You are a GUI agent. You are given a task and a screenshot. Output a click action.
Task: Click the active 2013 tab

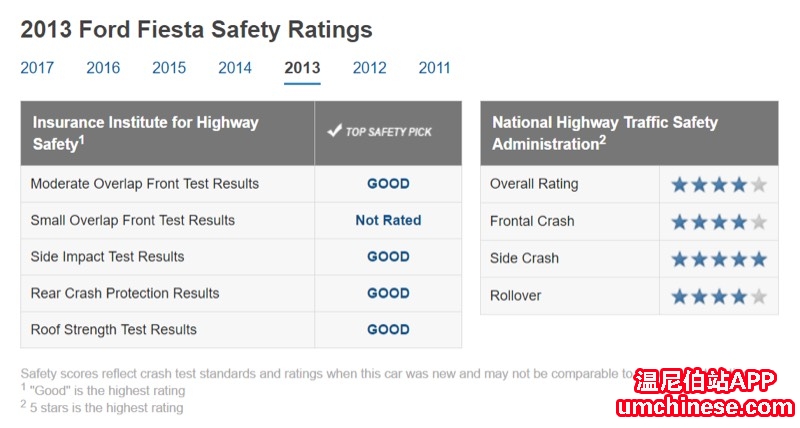coord(302,68)
